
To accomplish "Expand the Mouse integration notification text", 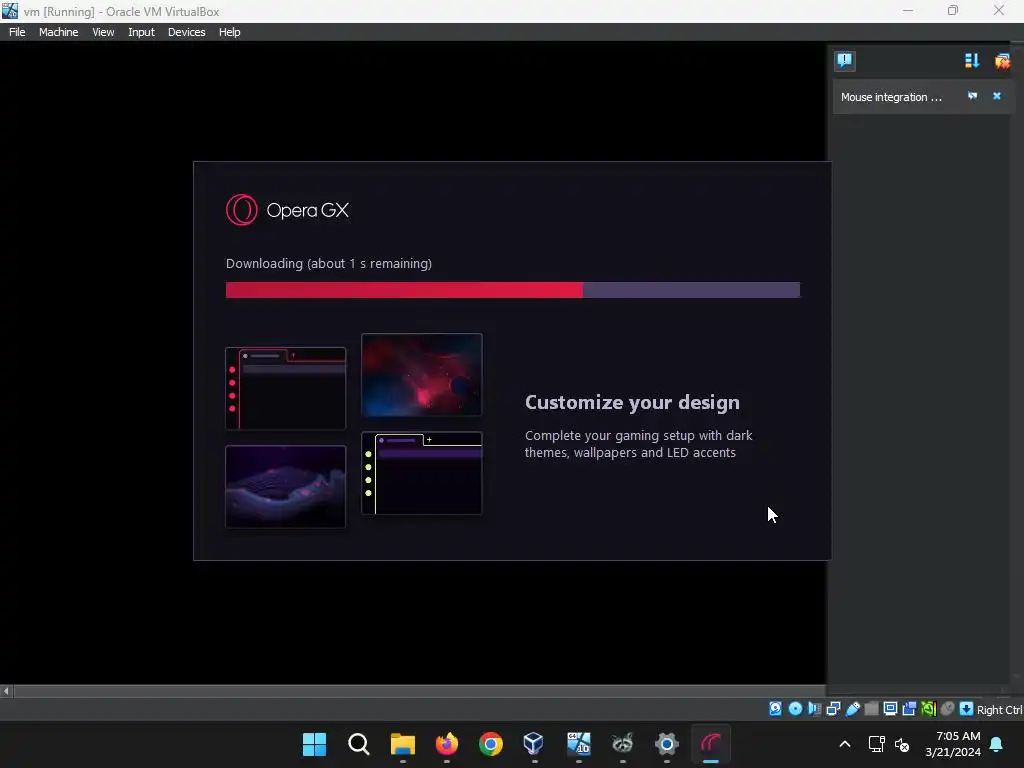I will pos(891,97).
